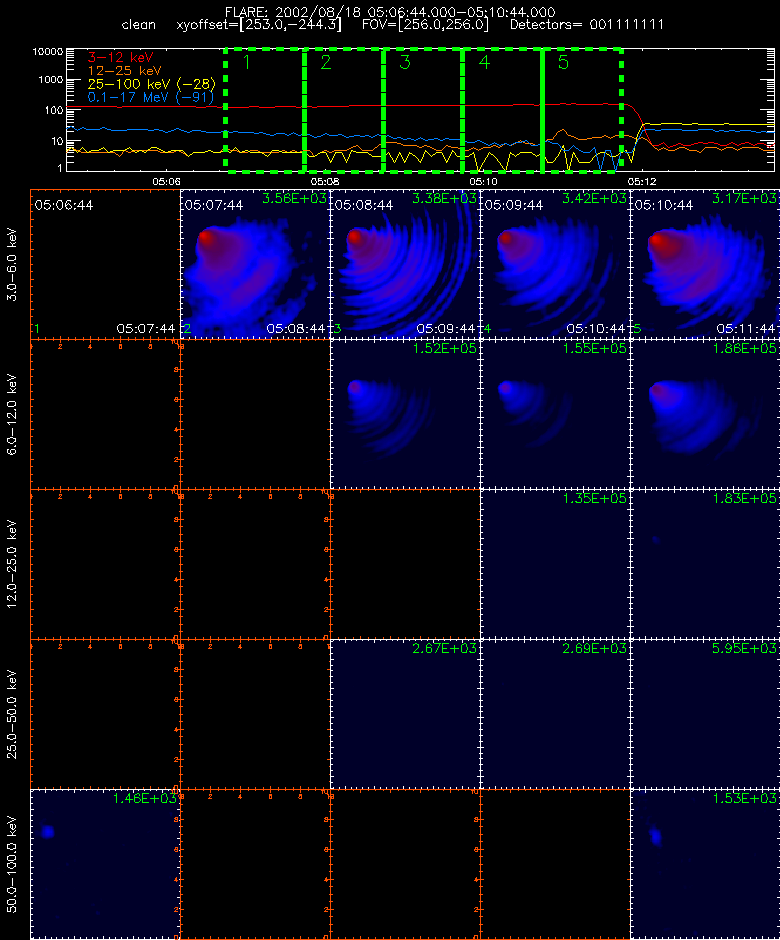Open the 6-12 keV image with peak 1.52E+05
Viewport: 780px width, 940px height.
[405, 414]
